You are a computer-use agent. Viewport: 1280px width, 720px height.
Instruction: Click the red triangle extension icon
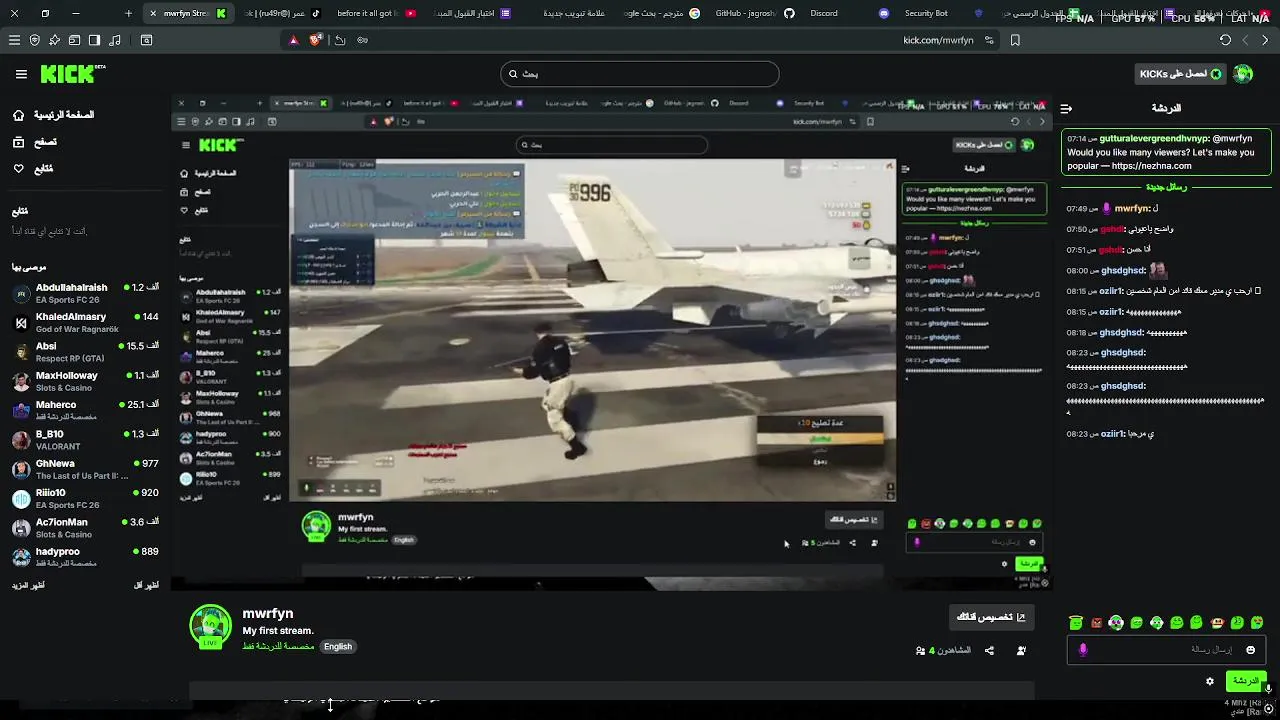point(293,40)
